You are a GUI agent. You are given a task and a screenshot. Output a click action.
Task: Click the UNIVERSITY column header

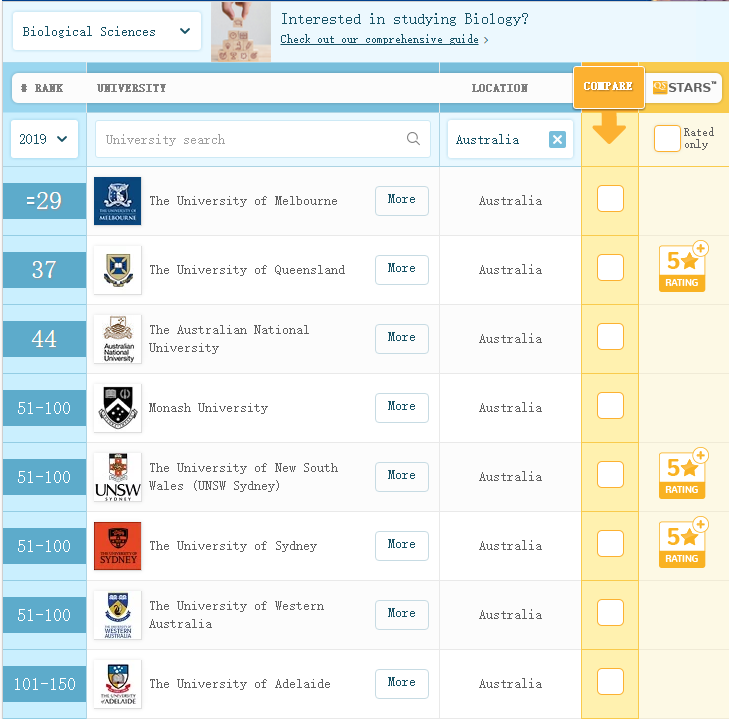click(x=132, y=88)
